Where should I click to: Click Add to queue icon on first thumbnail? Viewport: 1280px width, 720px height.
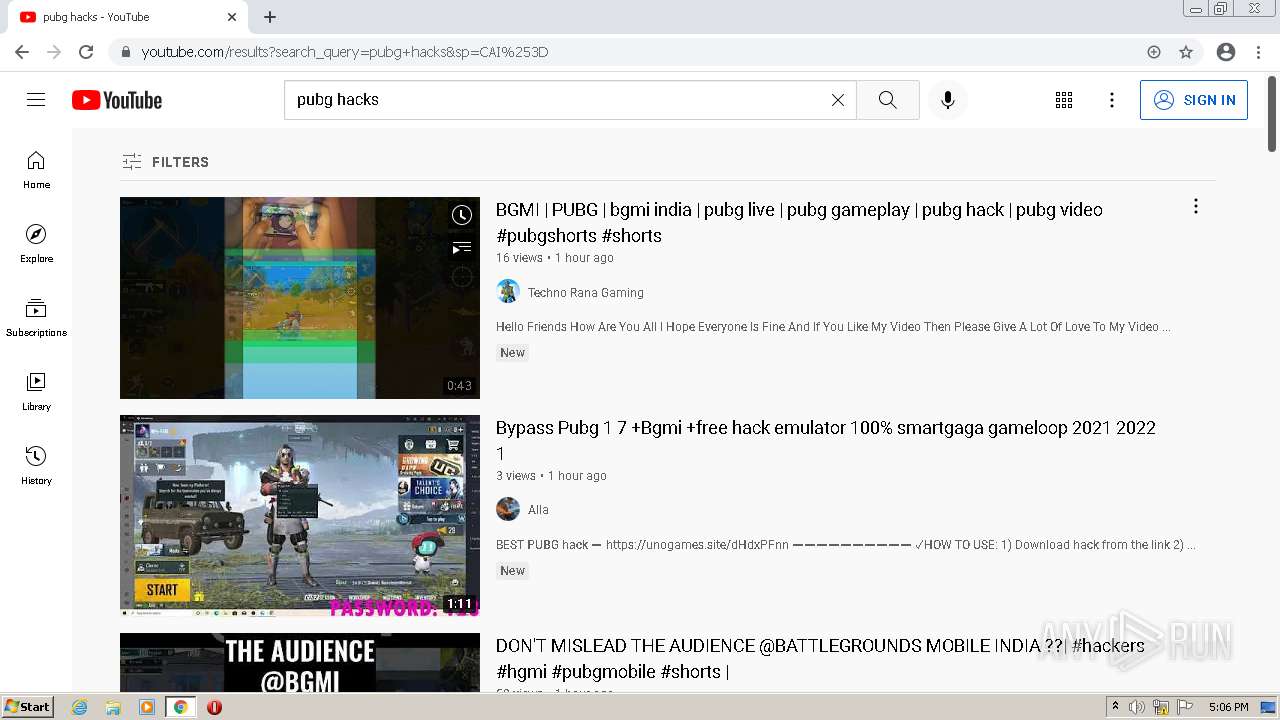[461, 247]
